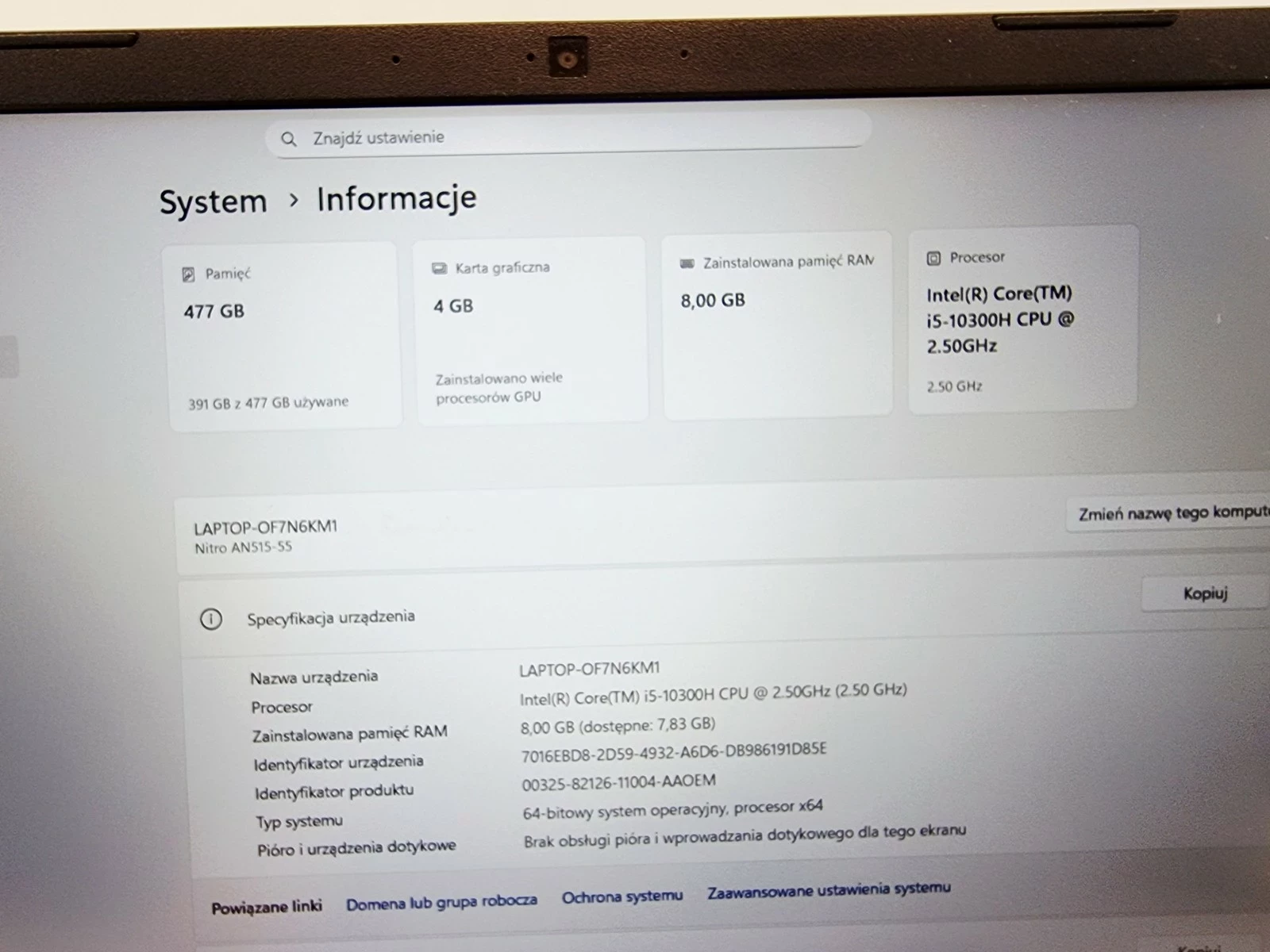
Task: Click the storage disk icon on Pamięć card
Action: 188,273
